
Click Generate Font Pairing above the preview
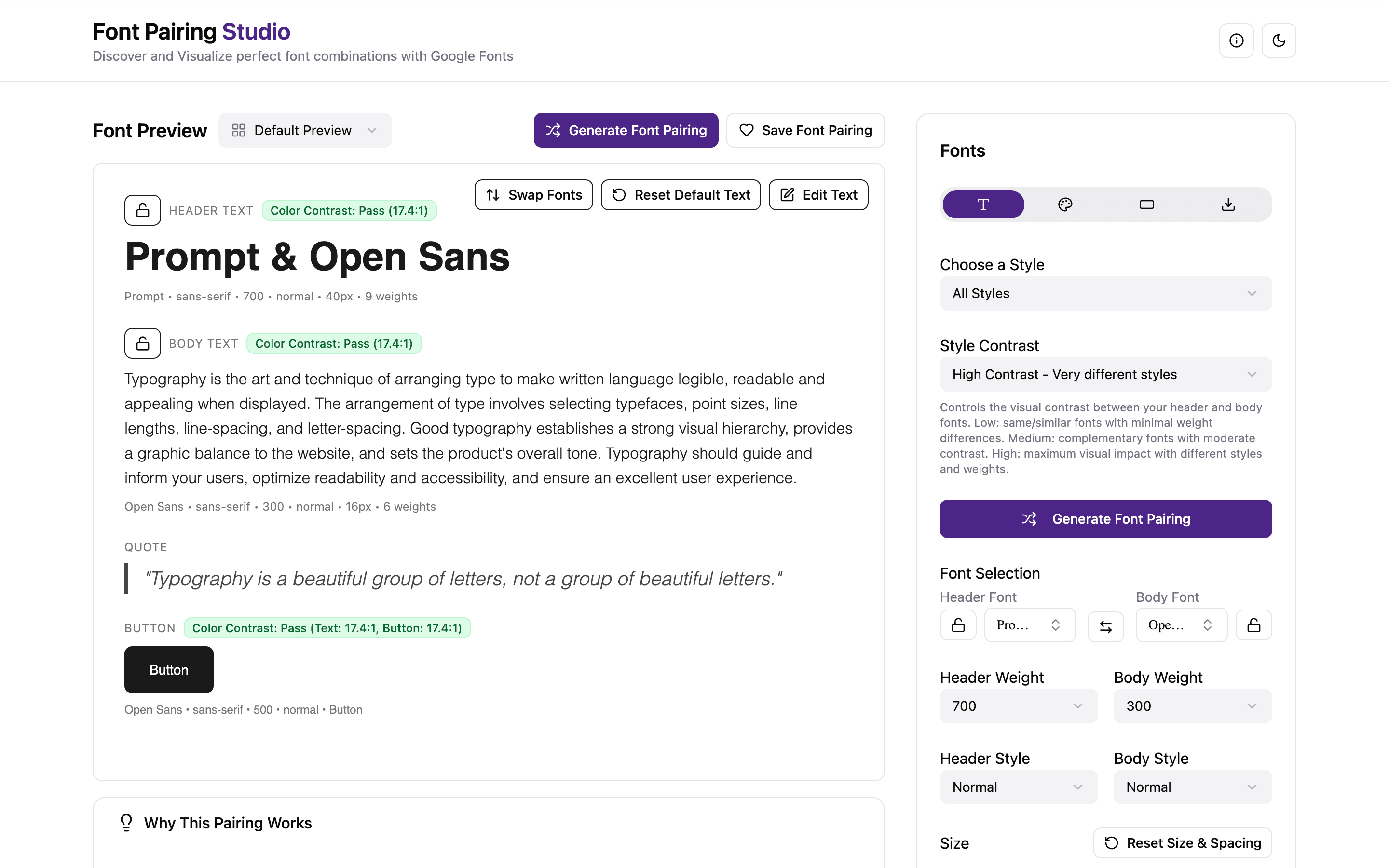(x=626, y=130)
